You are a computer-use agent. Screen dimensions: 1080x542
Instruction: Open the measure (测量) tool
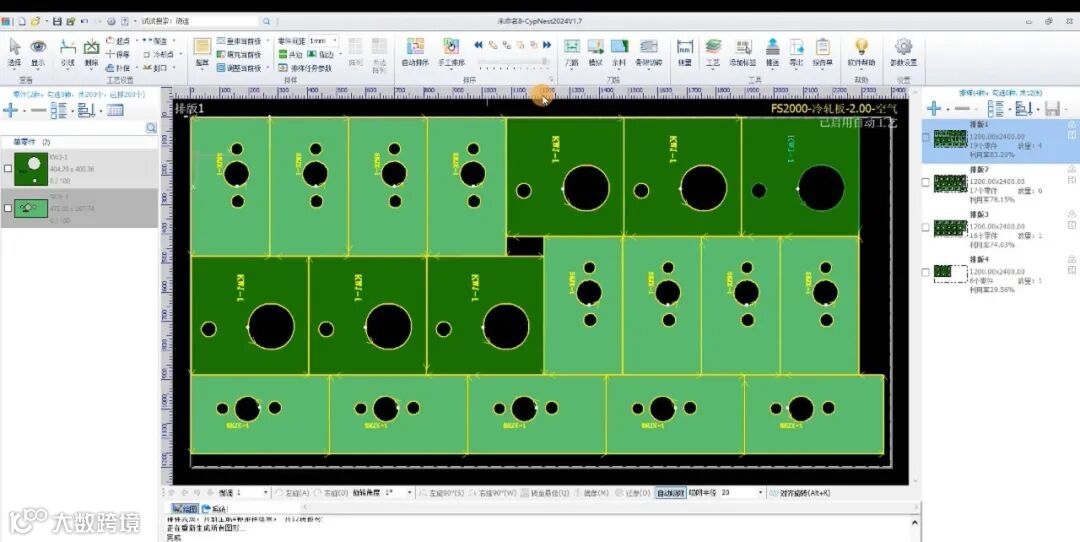tap(685, 52)
